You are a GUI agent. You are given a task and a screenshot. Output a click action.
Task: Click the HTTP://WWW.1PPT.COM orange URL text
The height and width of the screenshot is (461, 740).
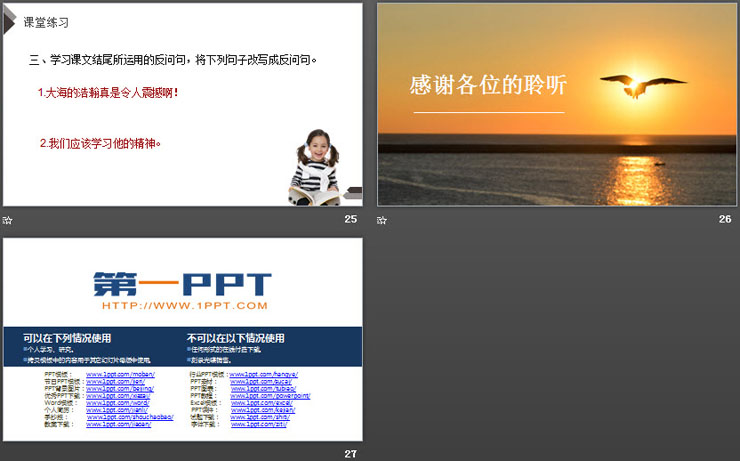[185, 306]
